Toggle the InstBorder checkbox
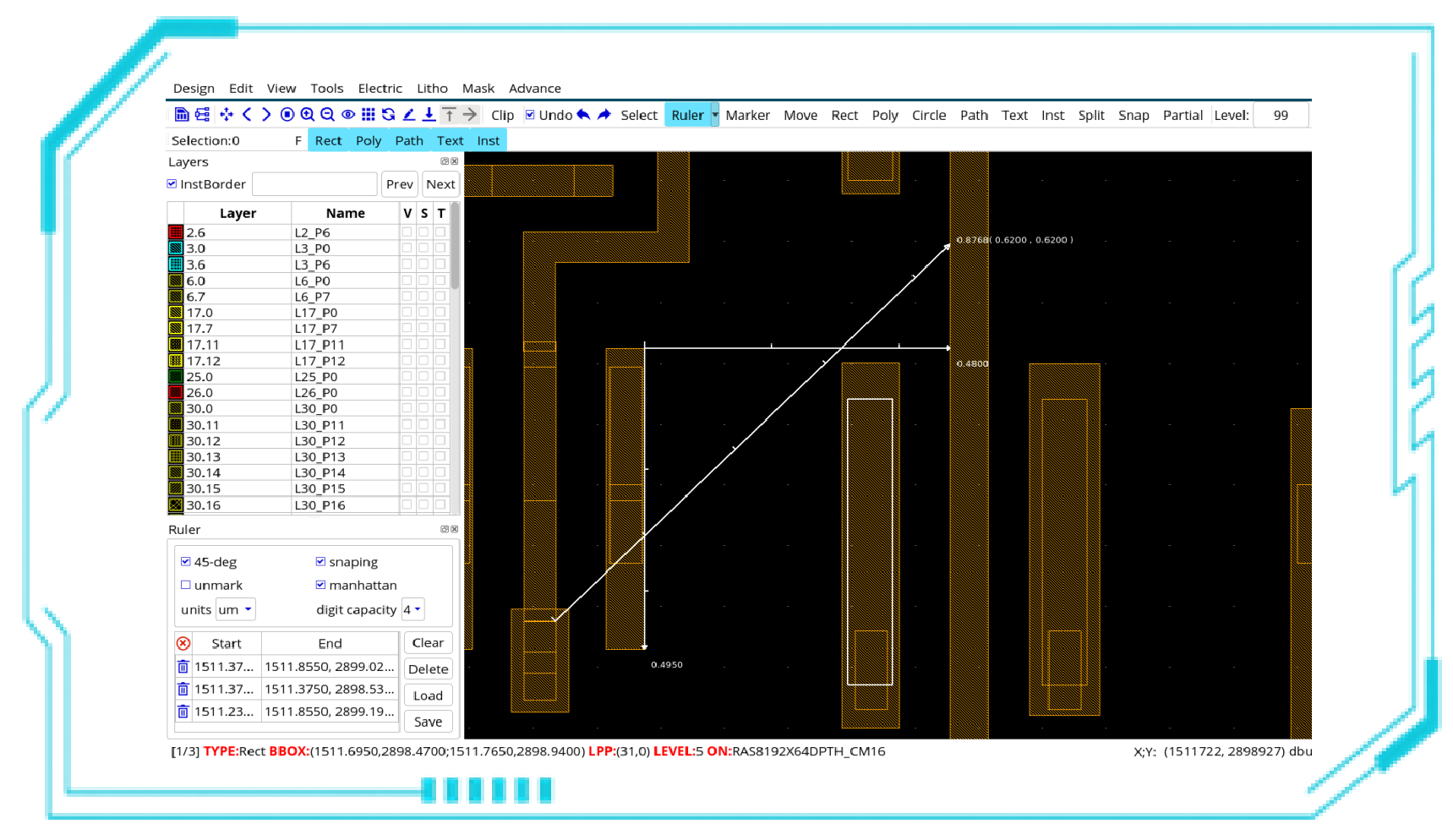Image resolution: width=1453 pixels, height=840 pixels. click(172, 184)
